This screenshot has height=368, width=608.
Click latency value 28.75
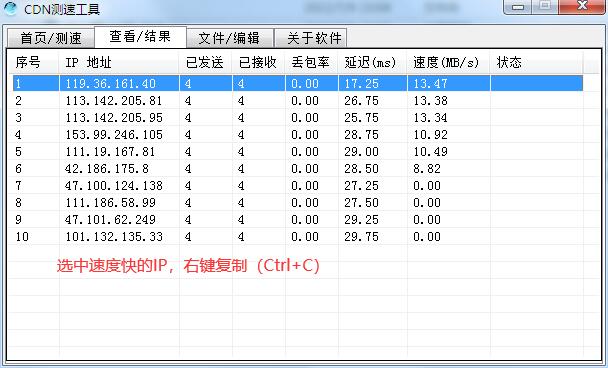pos(361,135)
